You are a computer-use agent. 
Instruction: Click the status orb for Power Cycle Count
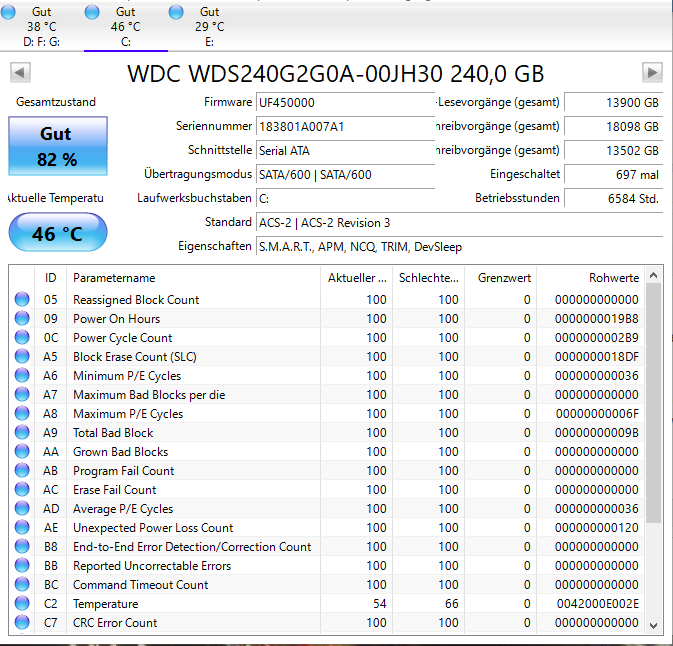[22, 337]
